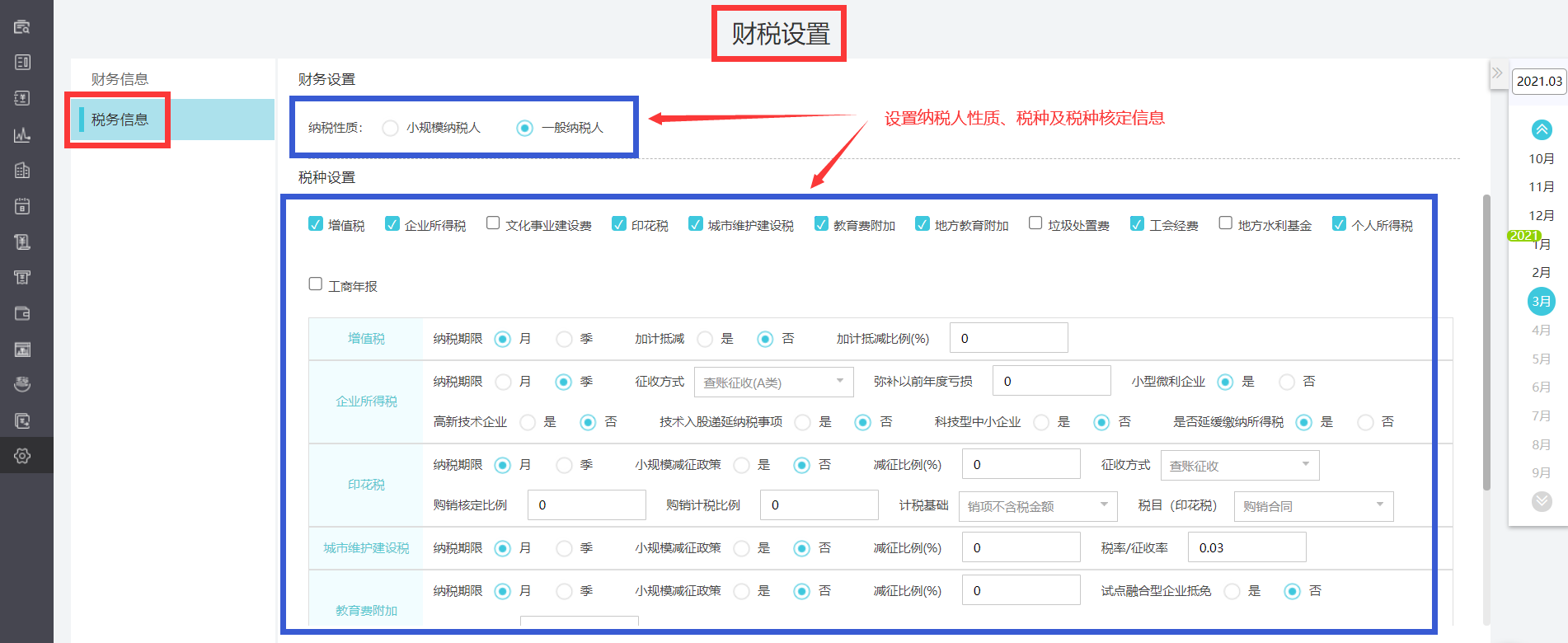
Task: Enable the 文化事业建设费 checkbox
Action: click(493, 223)
